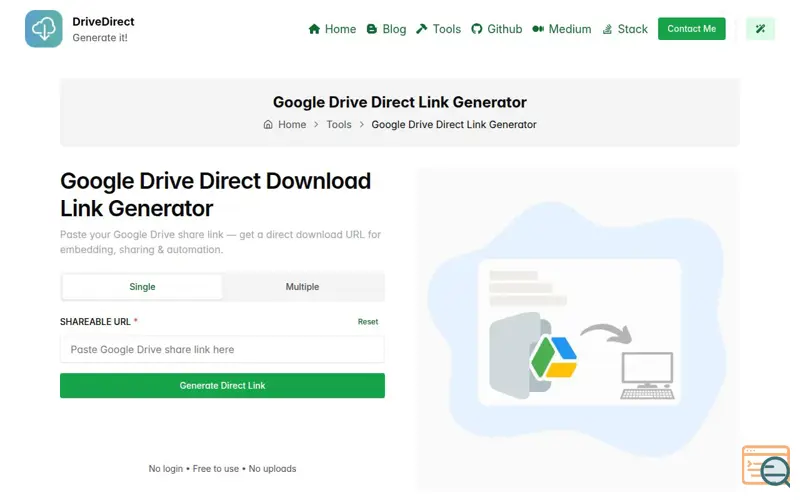Open the Medium navigation link
Viewport: 800px width, 500px height.
tap(562, 29)
